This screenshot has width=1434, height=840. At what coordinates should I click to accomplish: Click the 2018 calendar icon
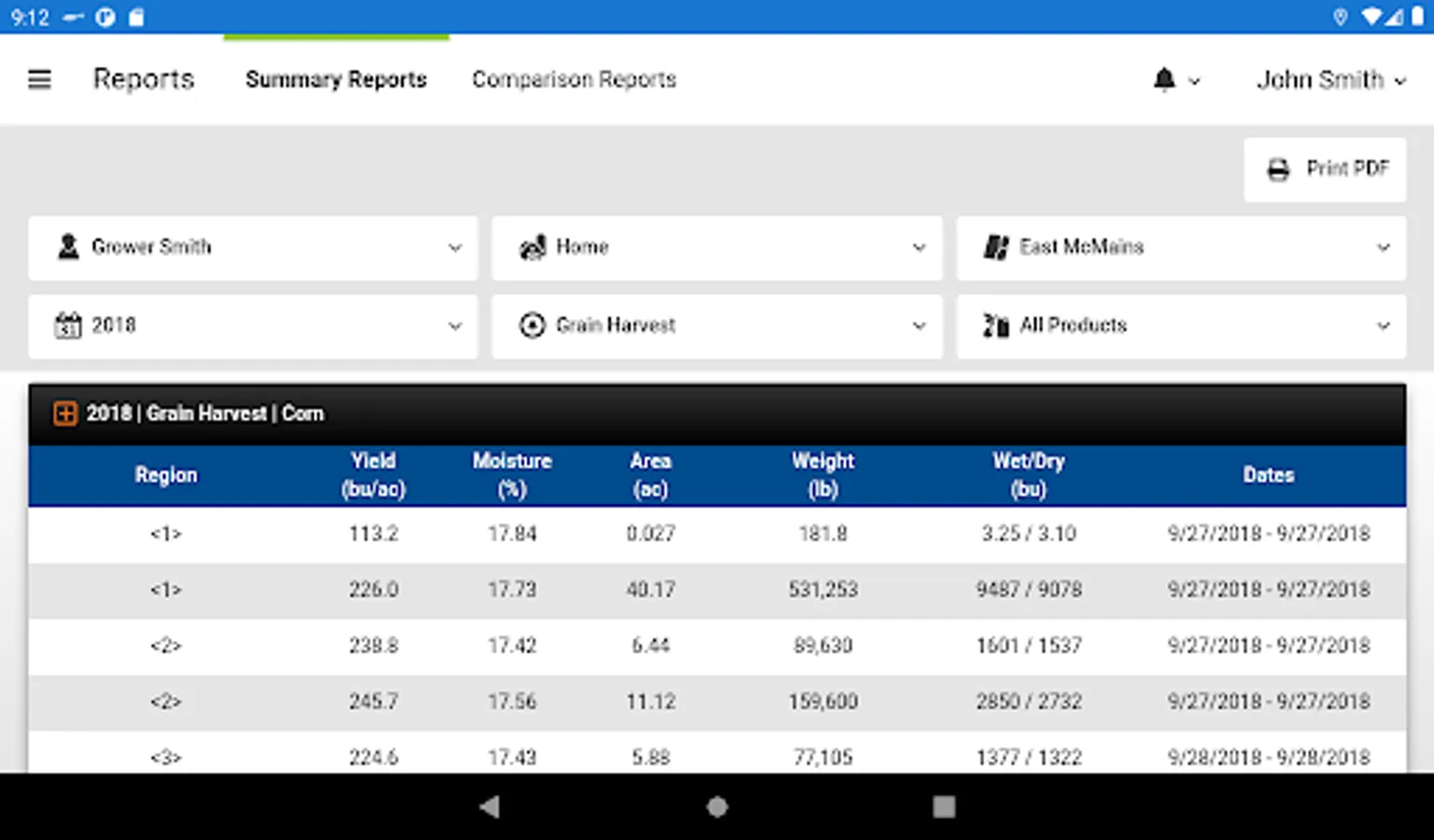[67, 325]
